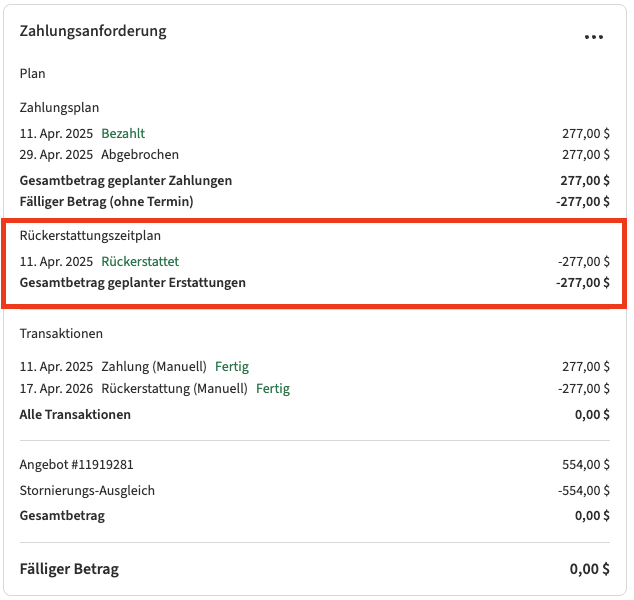Click the green Bezahlt status
Viewport: 634px width, 600px height.
[x=123, y=133]
